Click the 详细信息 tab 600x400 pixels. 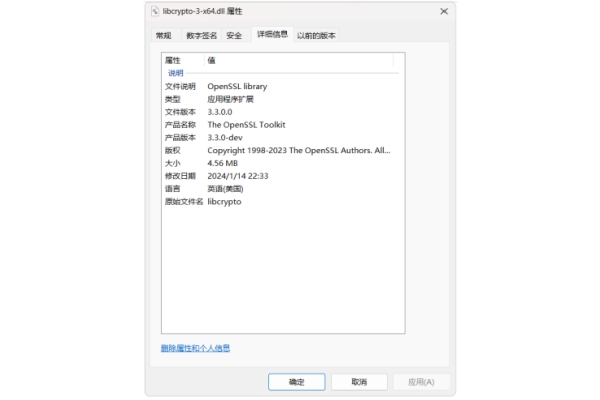coord(272,34)
